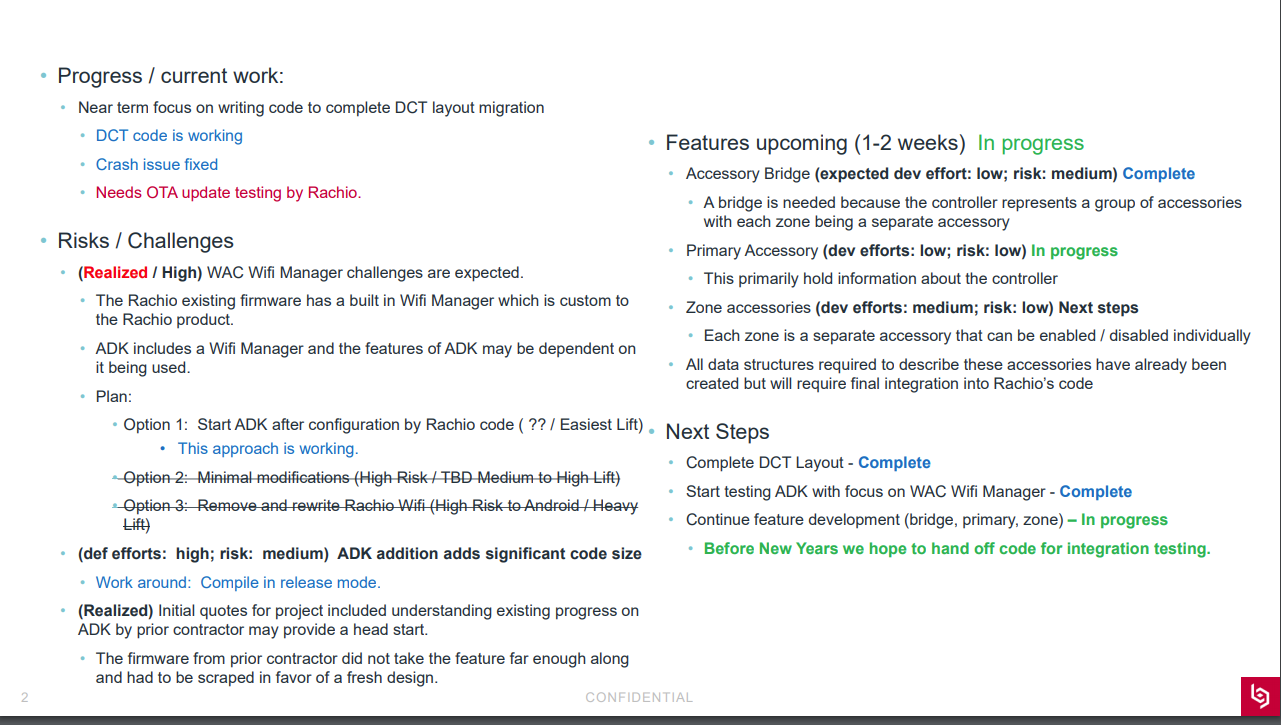Click 'Complete DCT Layout - Complete' line
The image size is (1281, 725).
(x=808, y=463)
